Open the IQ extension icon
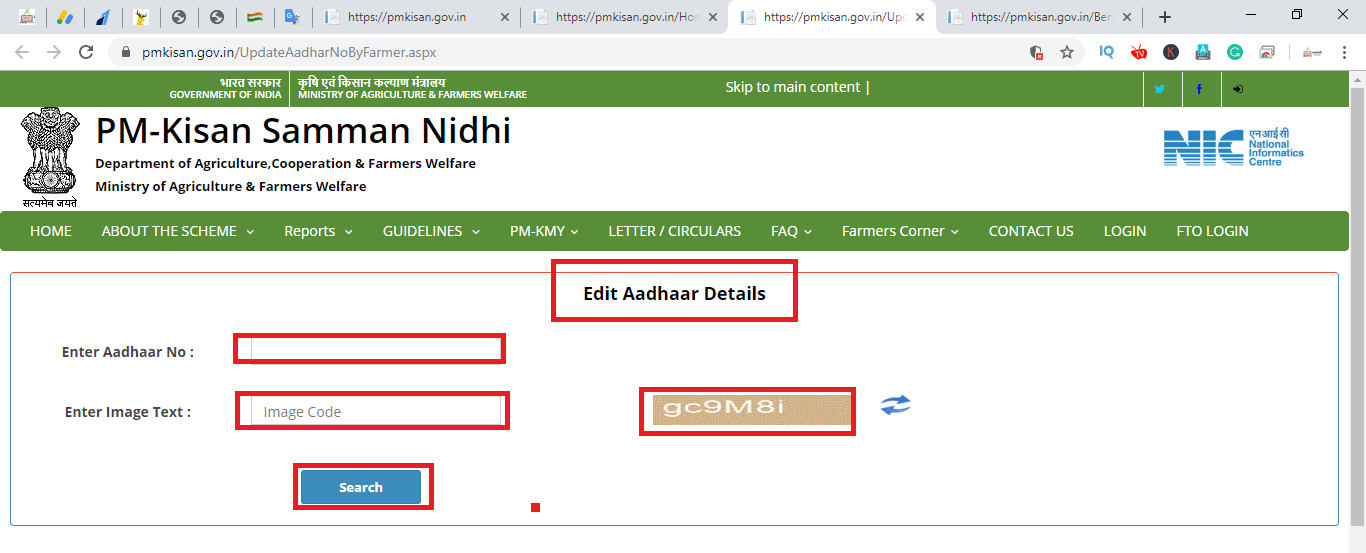 [x=1106, y=52]
